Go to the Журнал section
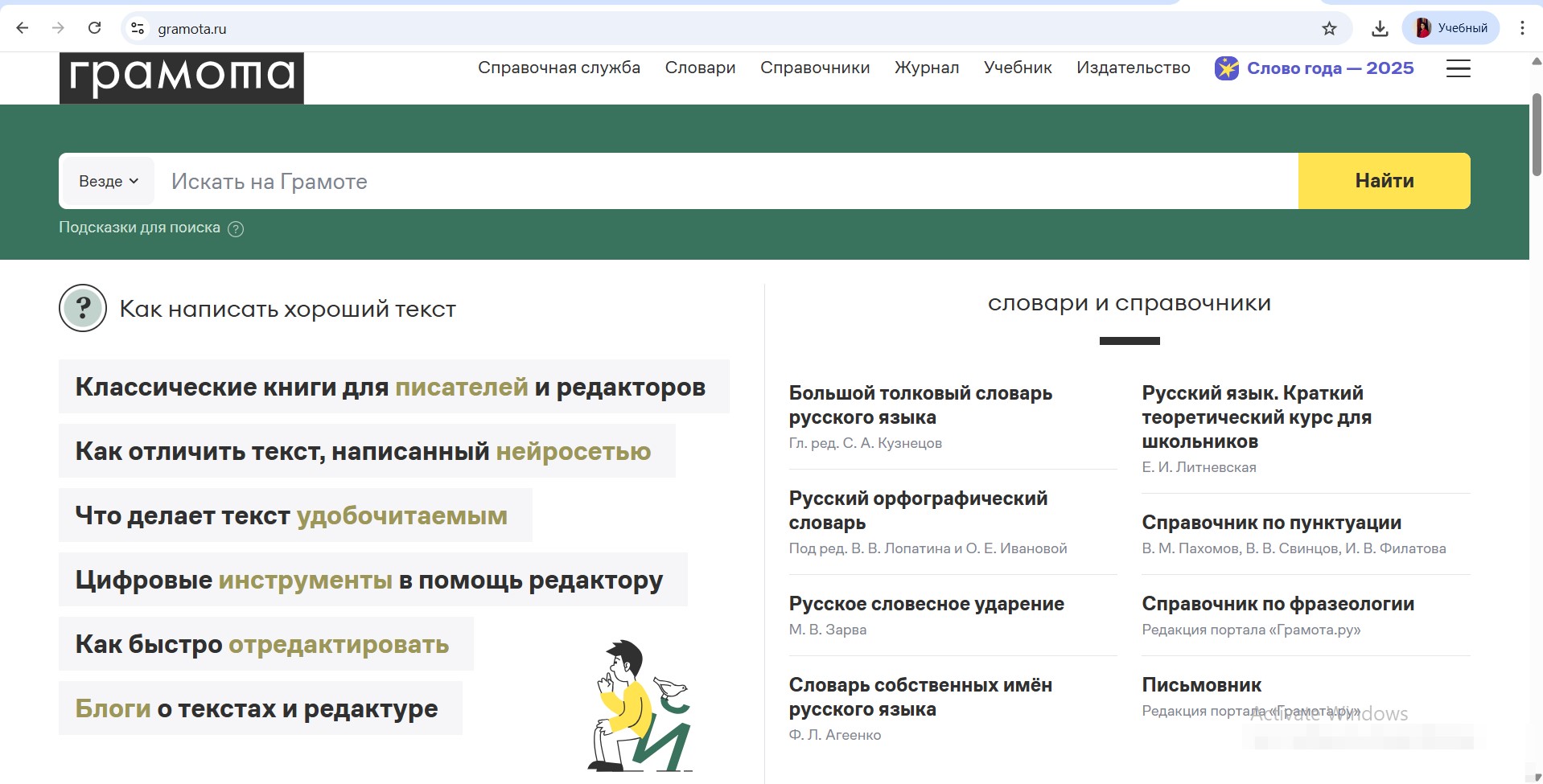Screen dimensions: 1543x784 point(927,68)
